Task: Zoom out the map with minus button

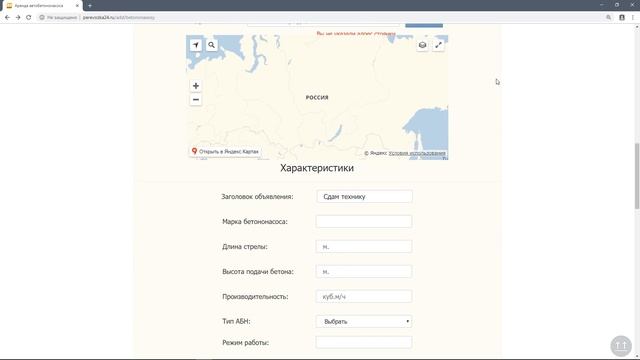Action: [x=196, y=100]
